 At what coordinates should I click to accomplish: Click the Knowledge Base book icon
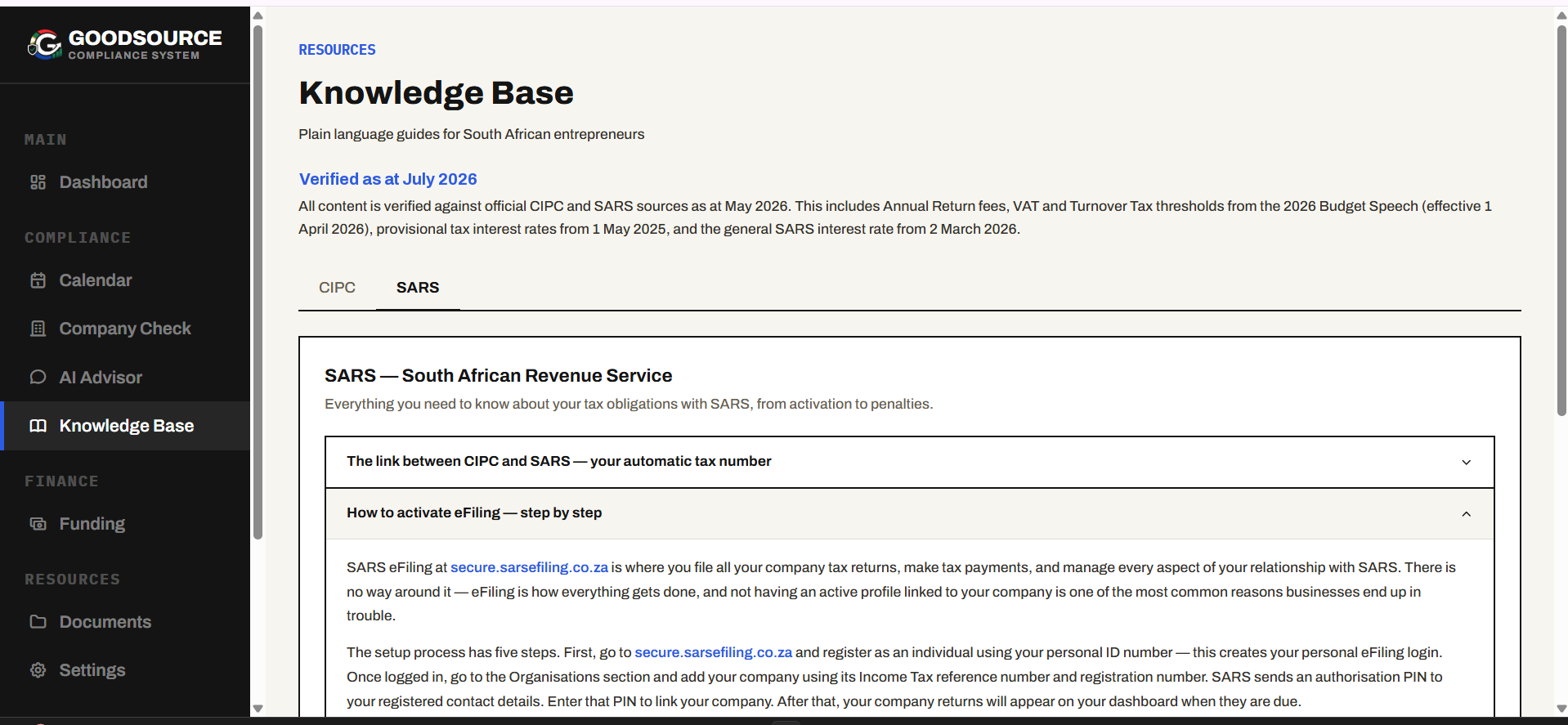click(38, 426)
